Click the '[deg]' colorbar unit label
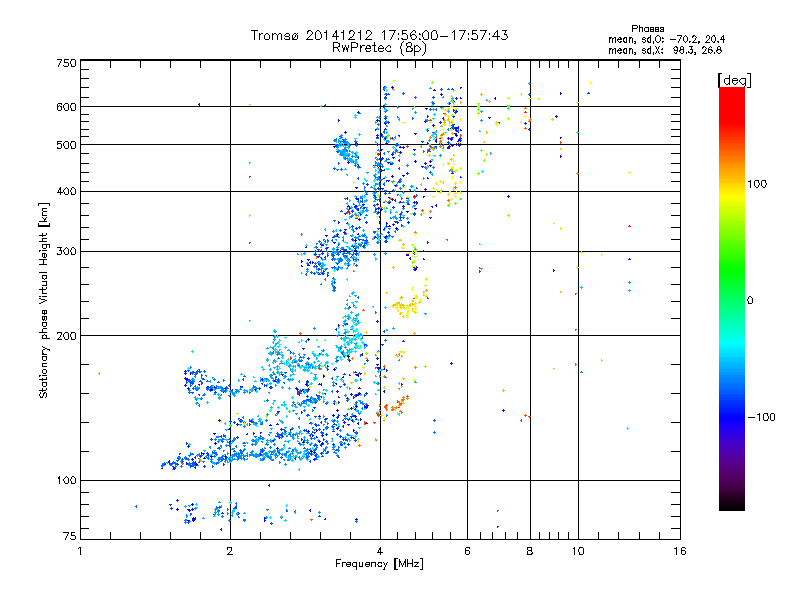The image size is (800, 600). [735, 80]
